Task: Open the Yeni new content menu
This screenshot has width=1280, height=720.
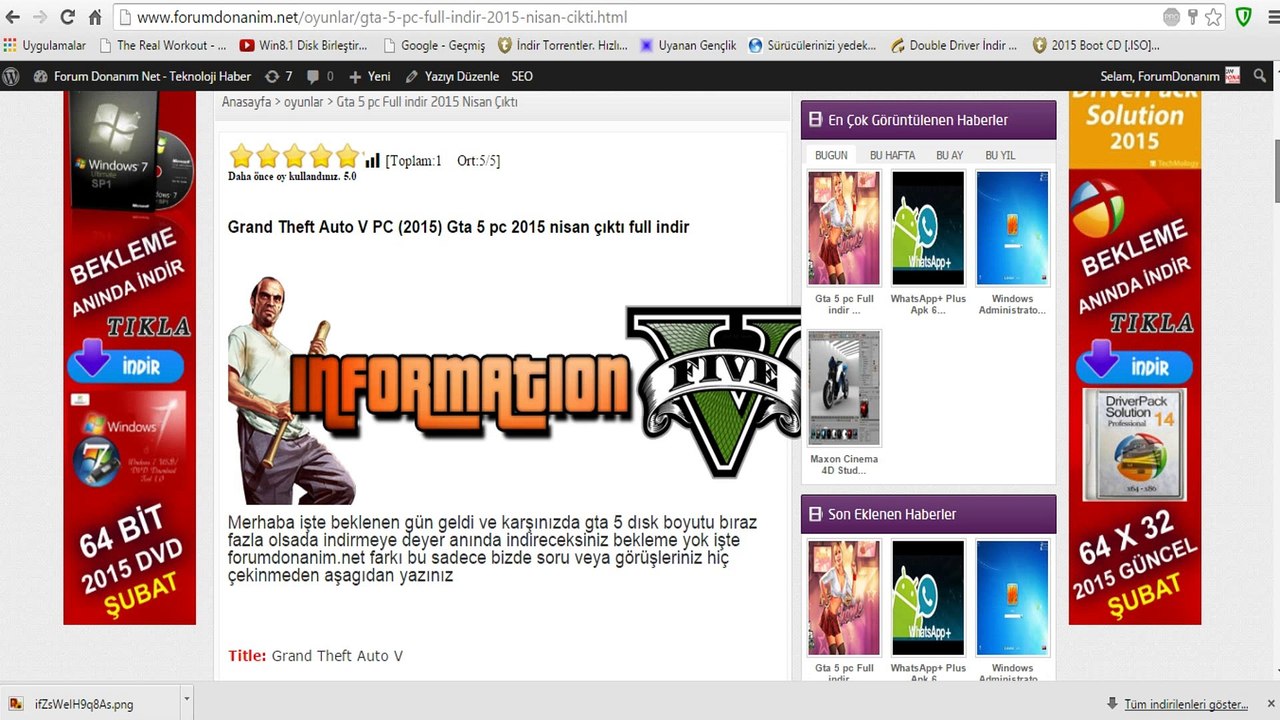Action: (369, 76)
